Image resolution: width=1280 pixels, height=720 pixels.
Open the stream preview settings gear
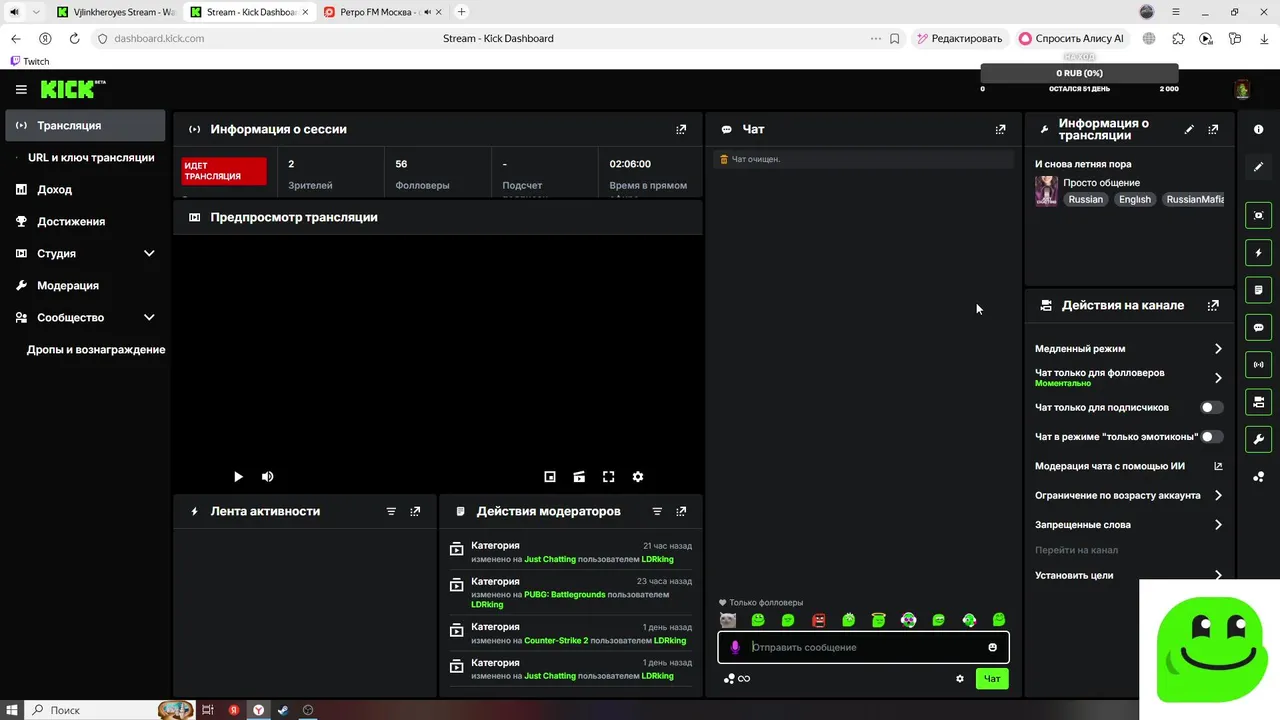point(638,477)
